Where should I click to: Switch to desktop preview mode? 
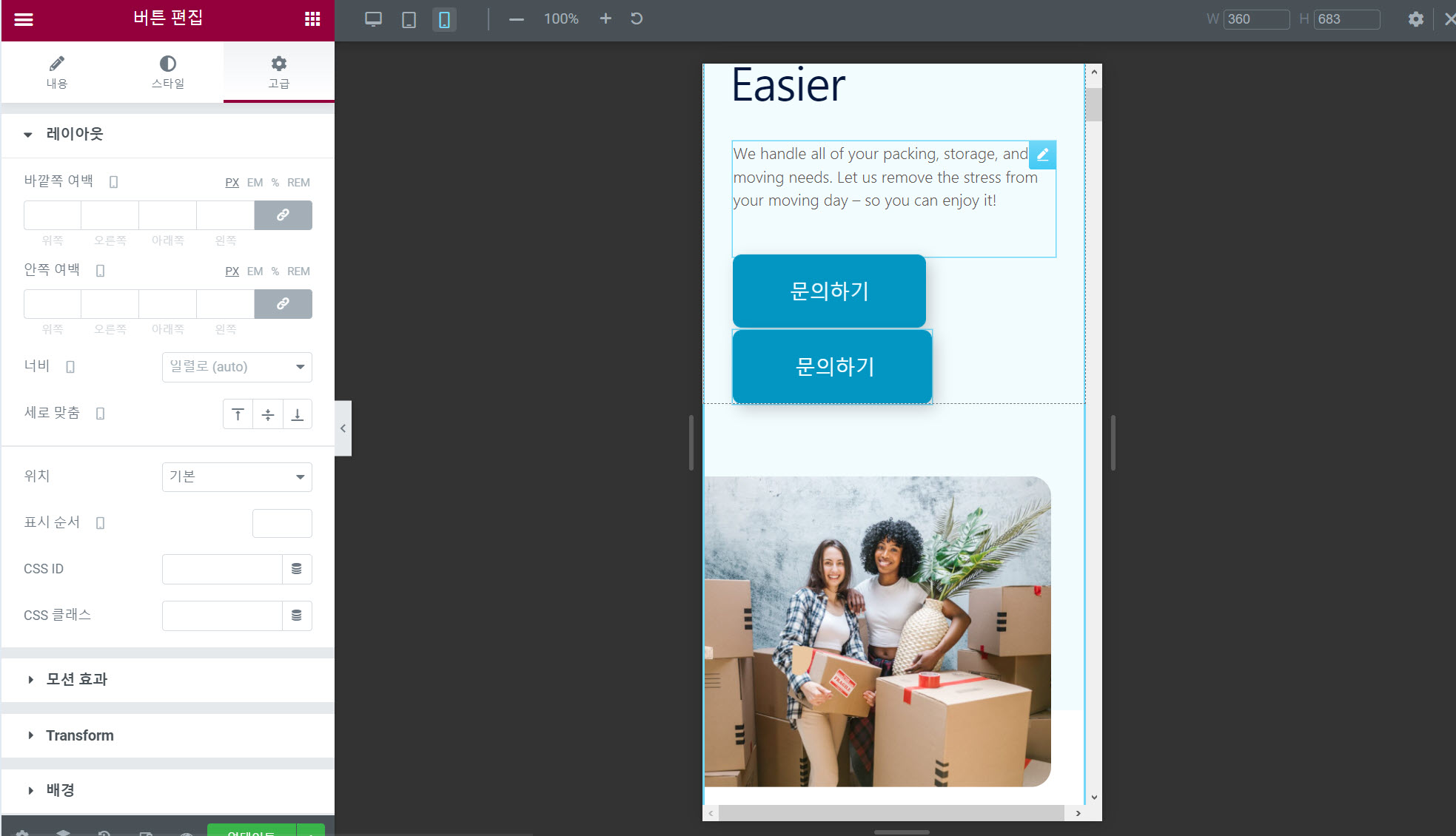[373, 19]
